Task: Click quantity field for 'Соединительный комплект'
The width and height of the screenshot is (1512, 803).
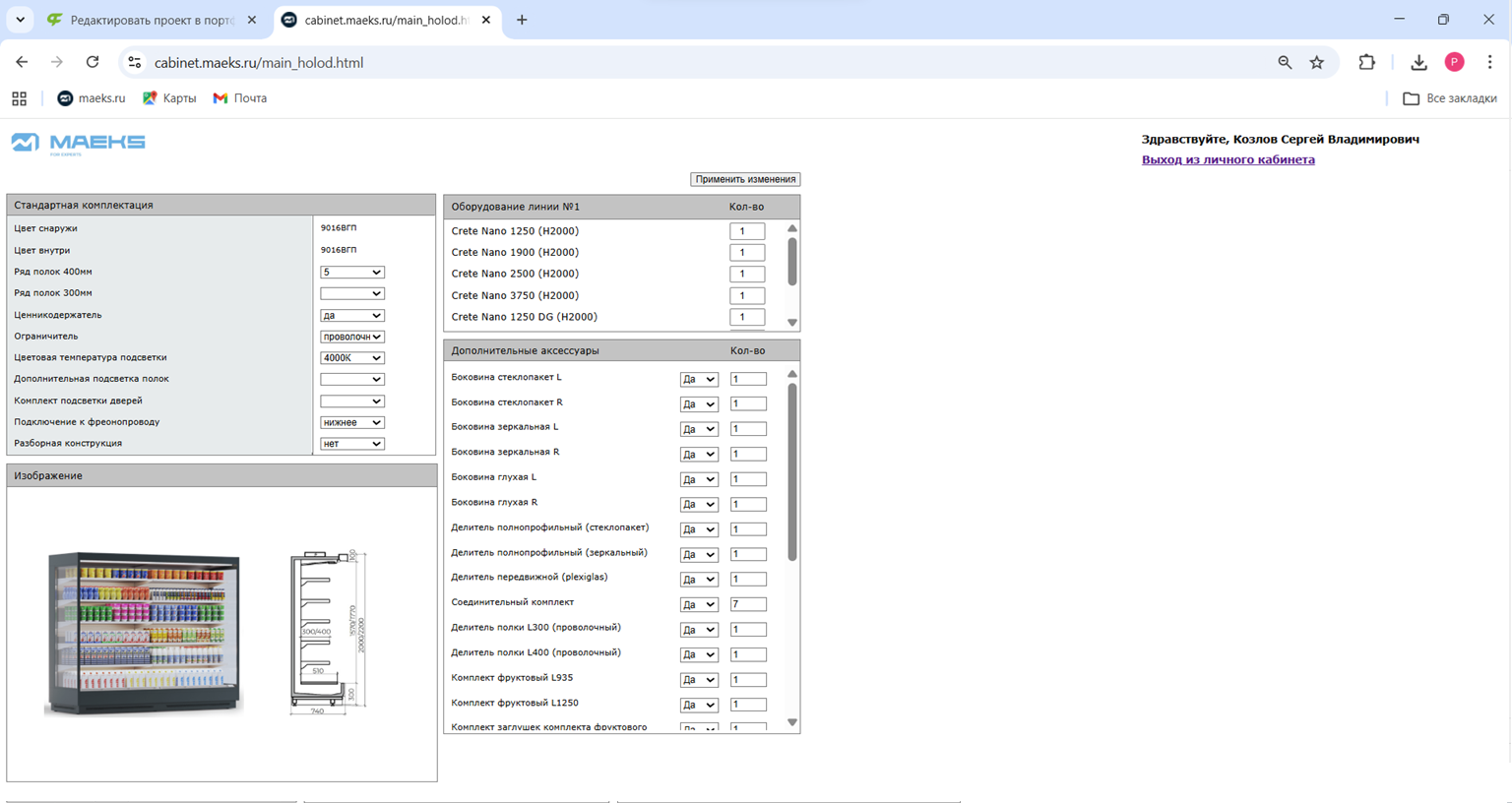Action: coord(748,604)
